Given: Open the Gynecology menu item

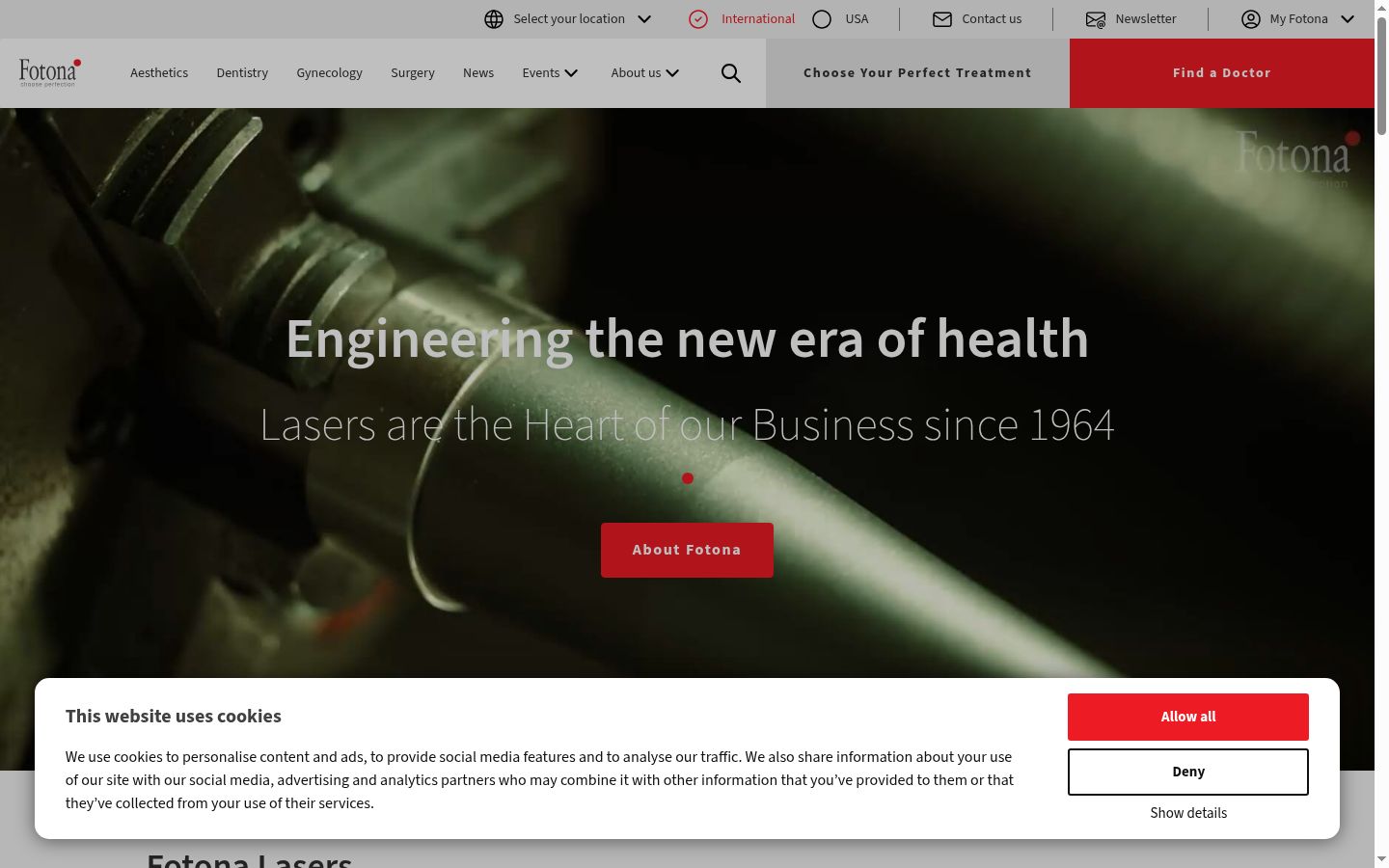Looking at the screenshot, I should (x=329, y=73).
